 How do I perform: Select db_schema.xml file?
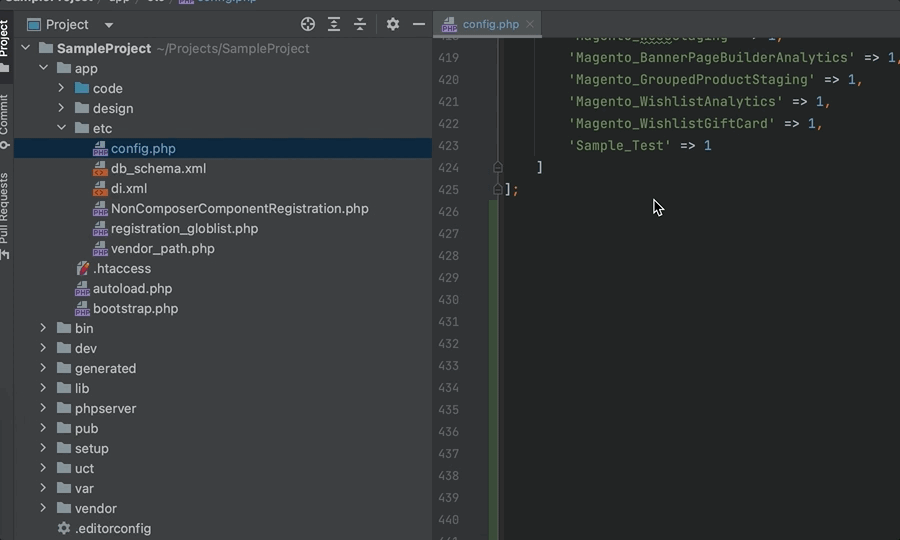158,169
